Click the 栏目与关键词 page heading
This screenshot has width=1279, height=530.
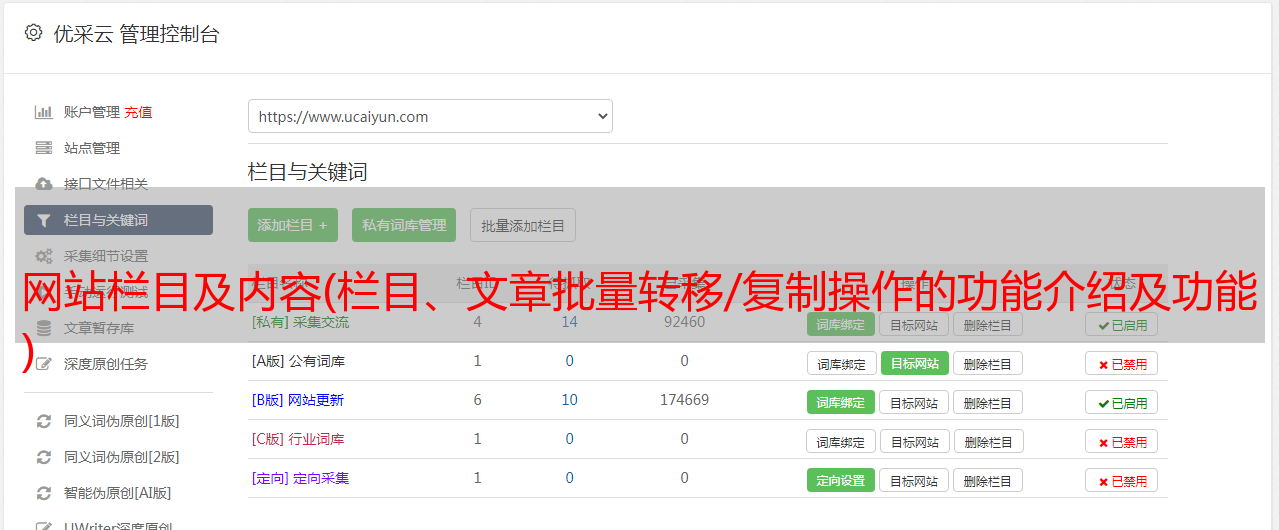click(308, 172)
